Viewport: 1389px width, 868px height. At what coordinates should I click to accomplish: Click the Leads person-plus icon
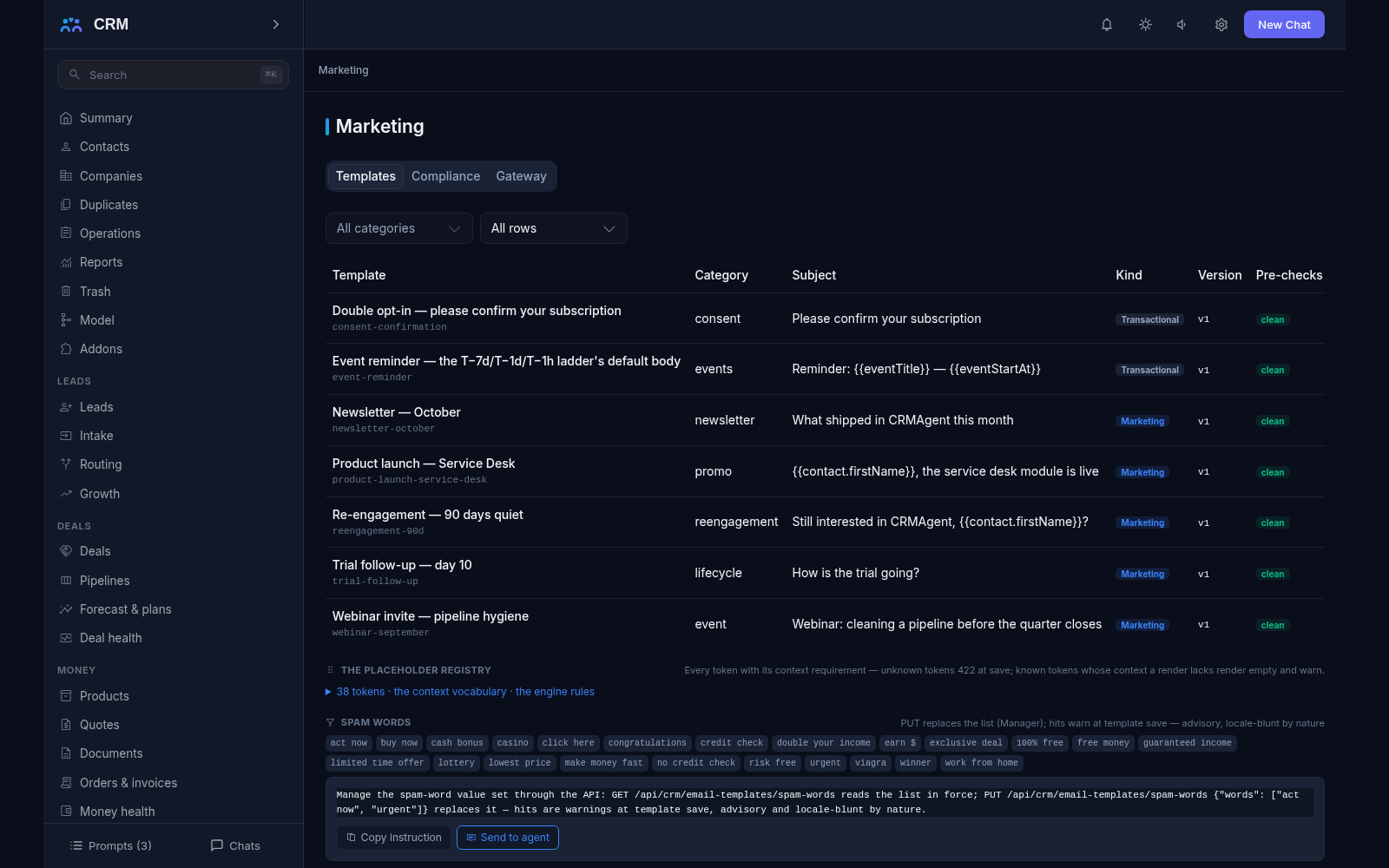click(66, 407)
